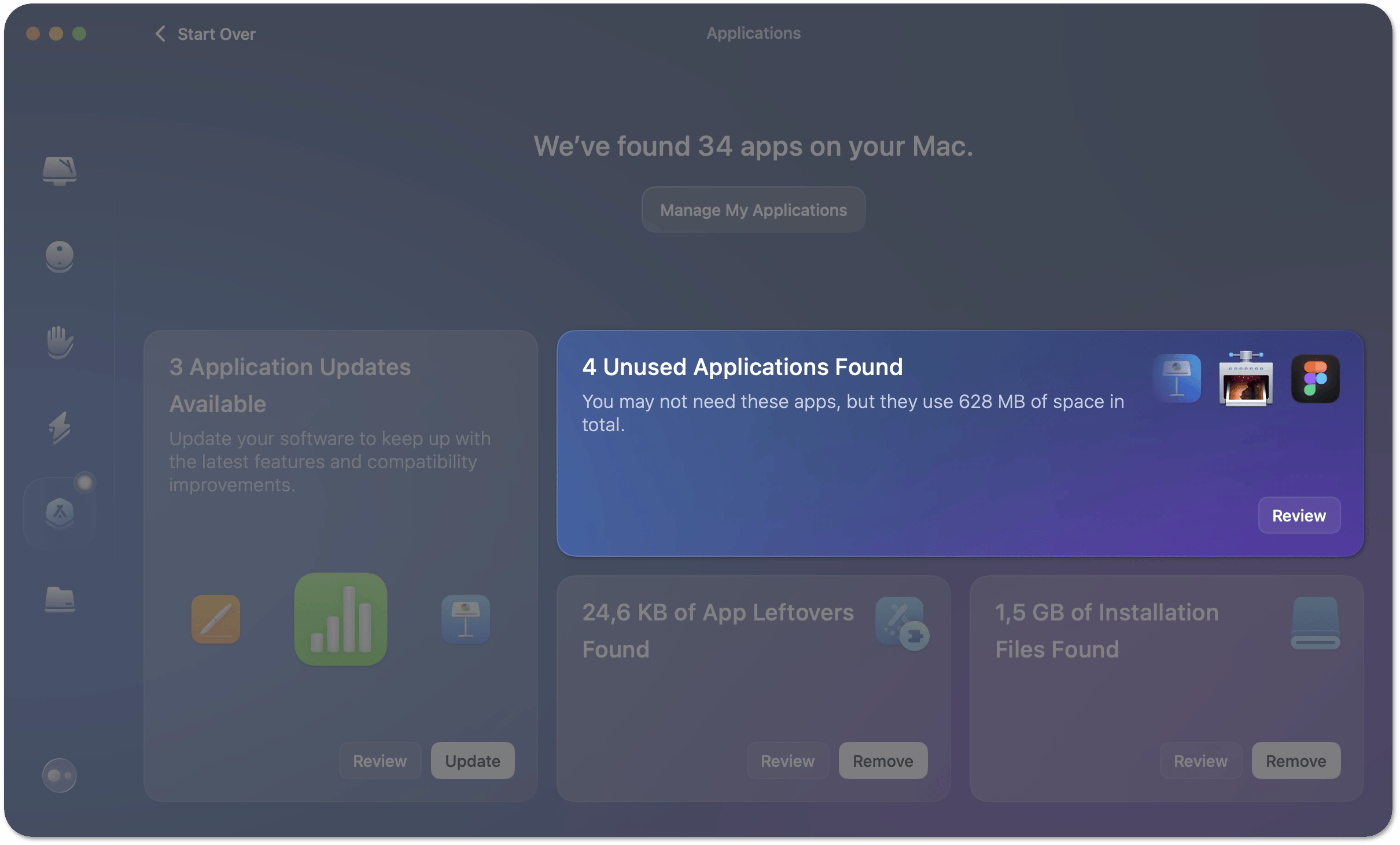1400x845 pixels.
Task: Remove the installation files
Action: (x=1296, y=760)
